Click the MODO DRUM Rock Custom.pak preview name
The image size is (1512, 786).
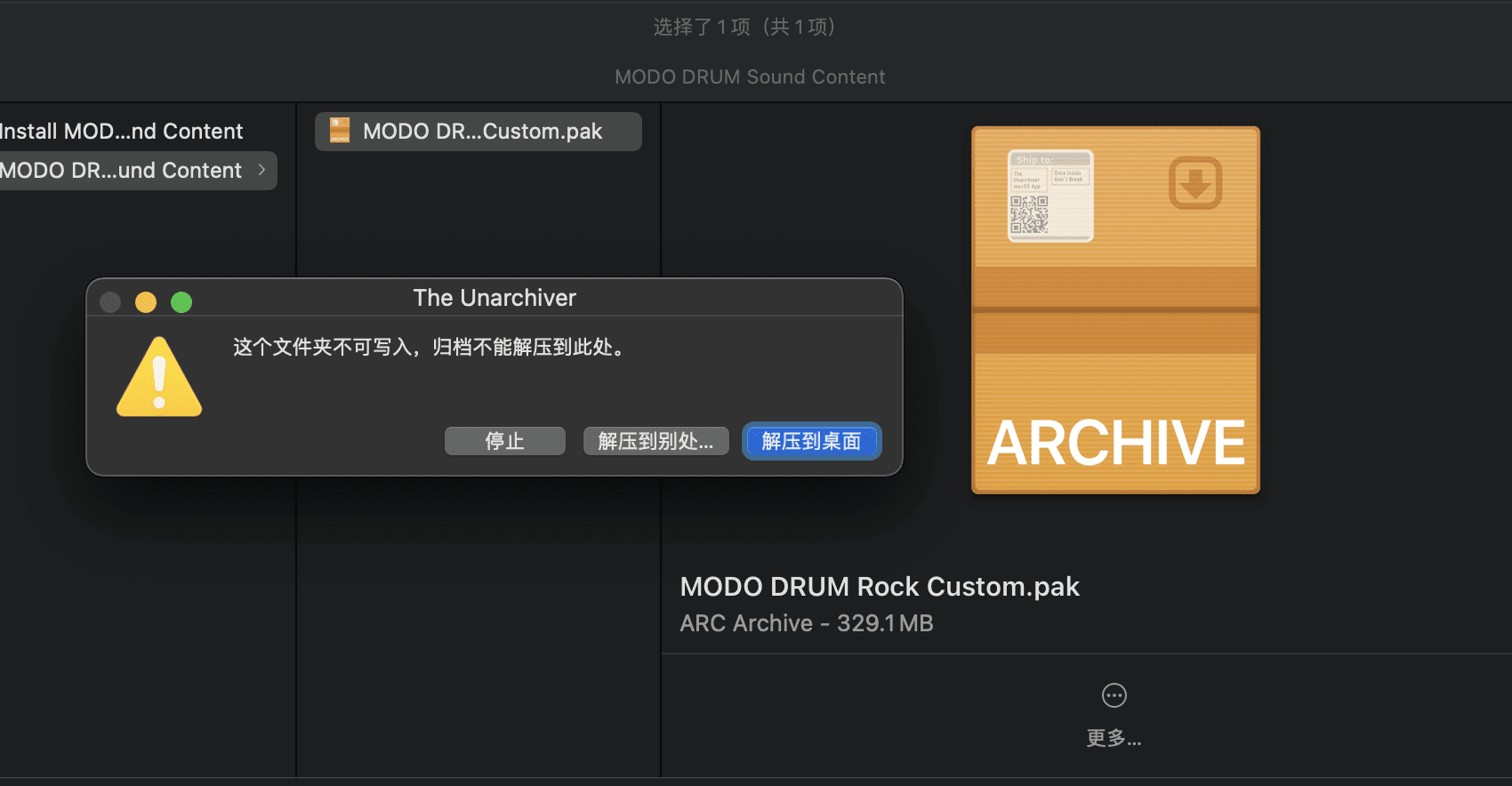880,587
